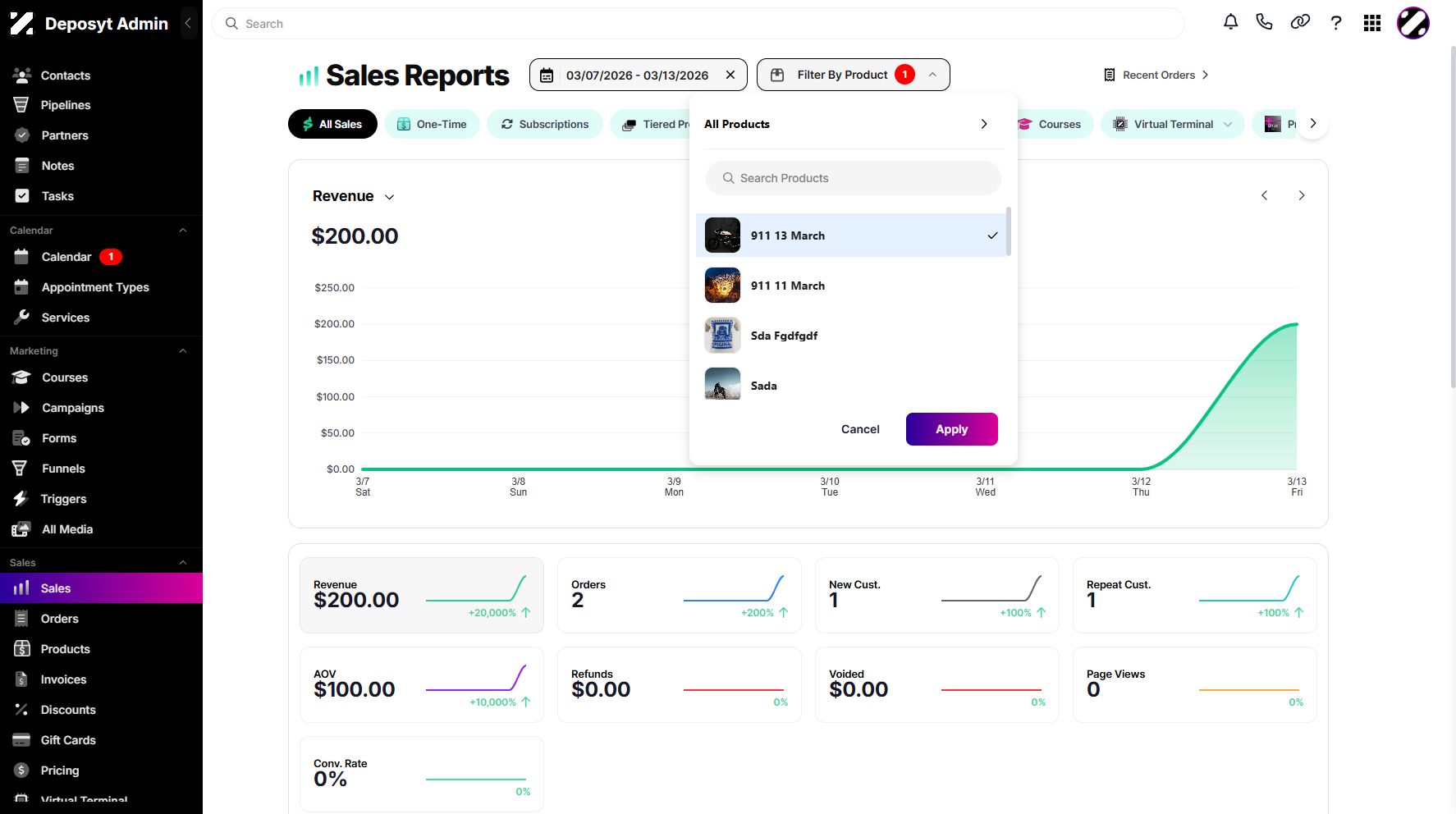Deselect the 911 13 March product
Image resolution: width=1456 pixels, height=814 pixels.
pyautogui.click(x=852, y=236)
